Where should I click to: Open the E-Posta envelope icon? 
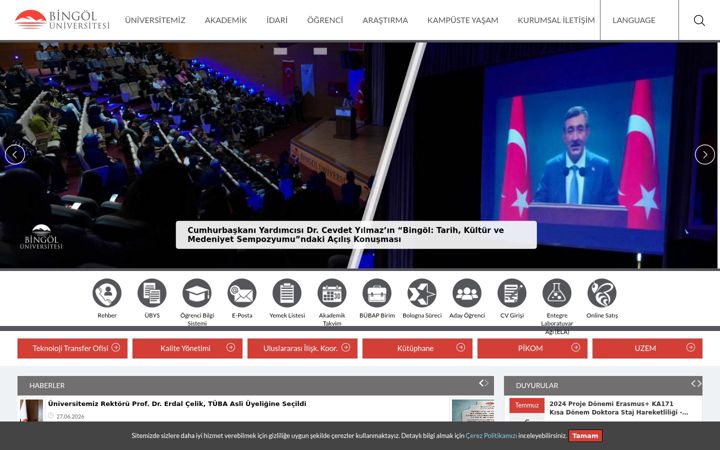point(242,293)
